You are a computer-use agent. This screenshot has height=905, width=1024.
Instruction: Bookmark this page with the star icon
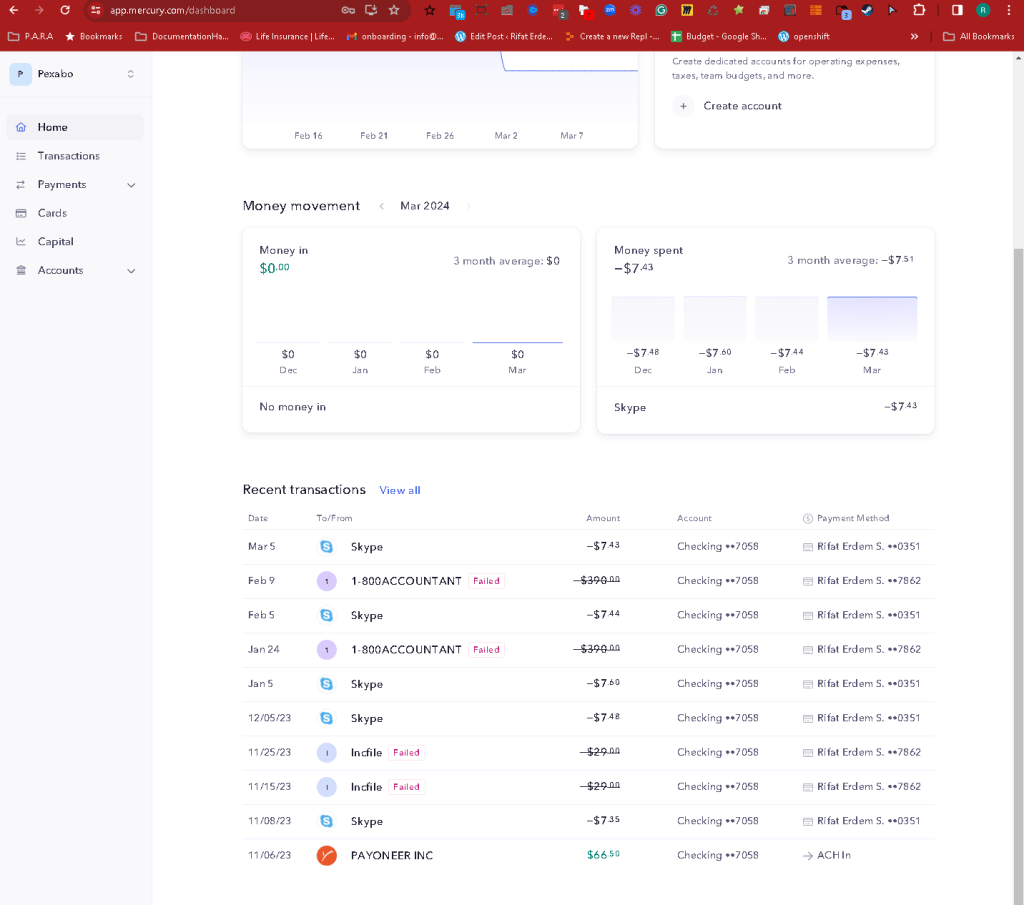394,10
